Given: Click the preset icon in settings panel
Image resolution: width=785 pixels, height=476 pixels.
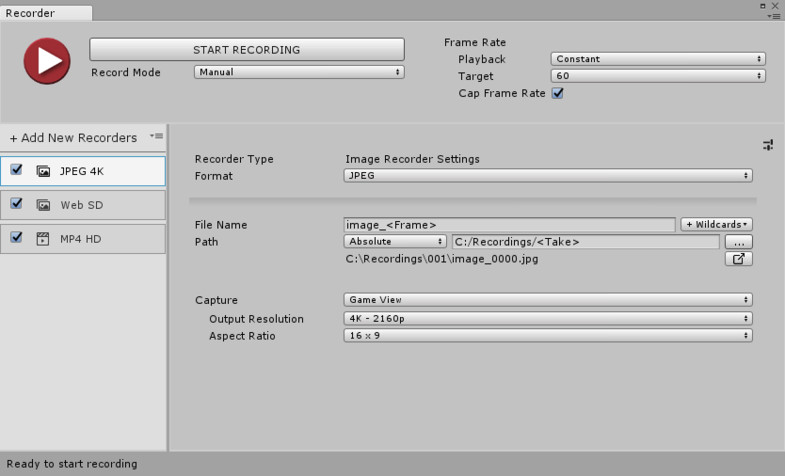Looking at the screenshot, I should click(768, 145).
